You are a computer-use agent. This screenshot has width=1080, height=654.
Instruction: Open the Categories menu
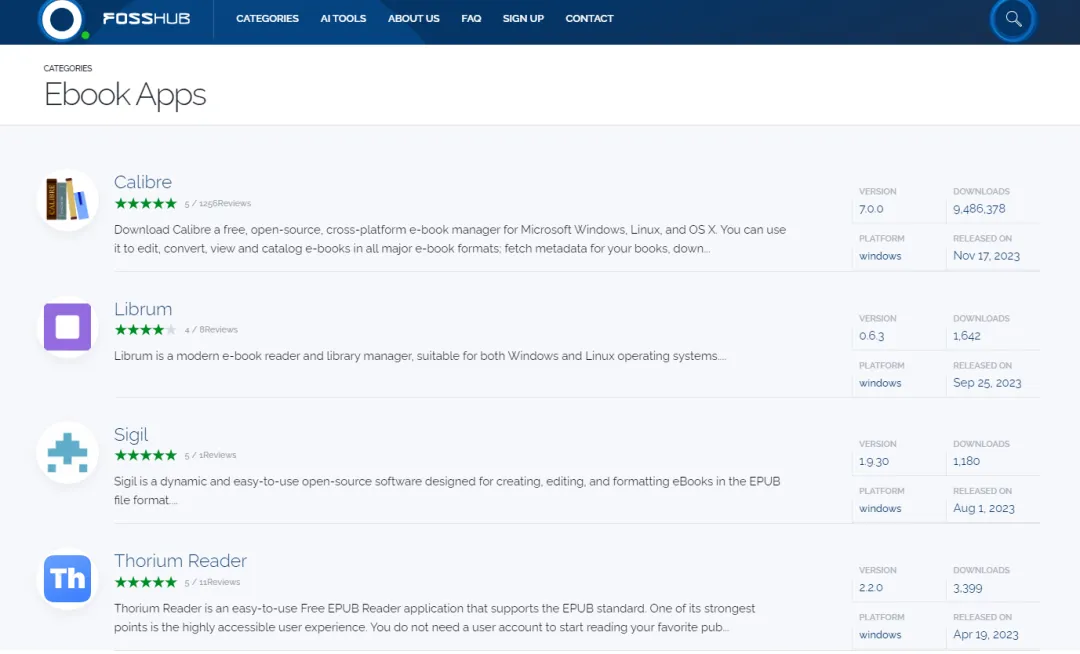click(x=267, y=19)
